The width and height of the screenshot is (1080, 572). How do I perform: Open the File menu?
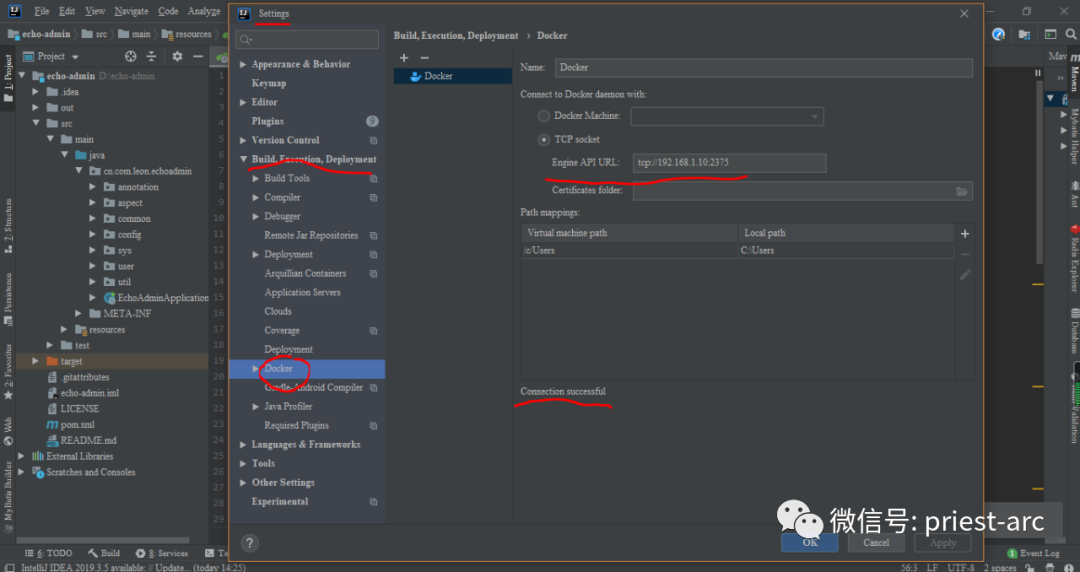click(41, 11)
